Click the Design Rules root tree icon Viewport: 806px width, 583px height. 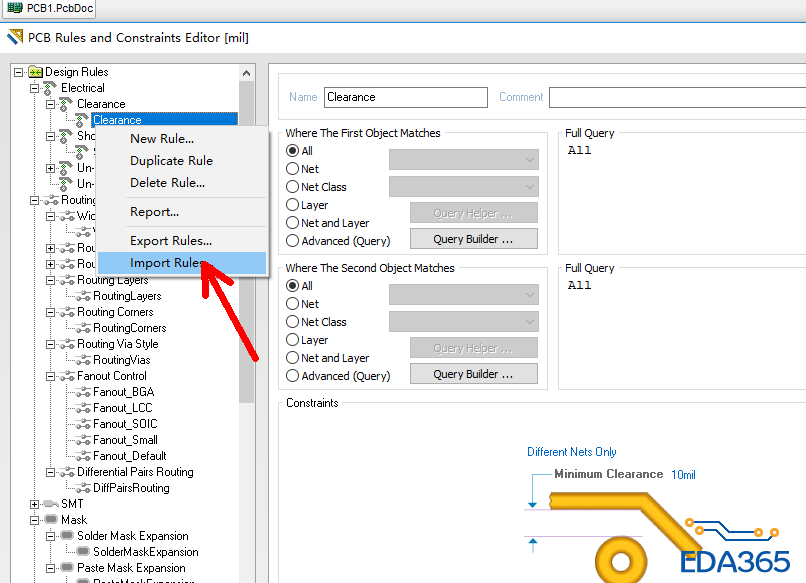click(x=35, y=72)
